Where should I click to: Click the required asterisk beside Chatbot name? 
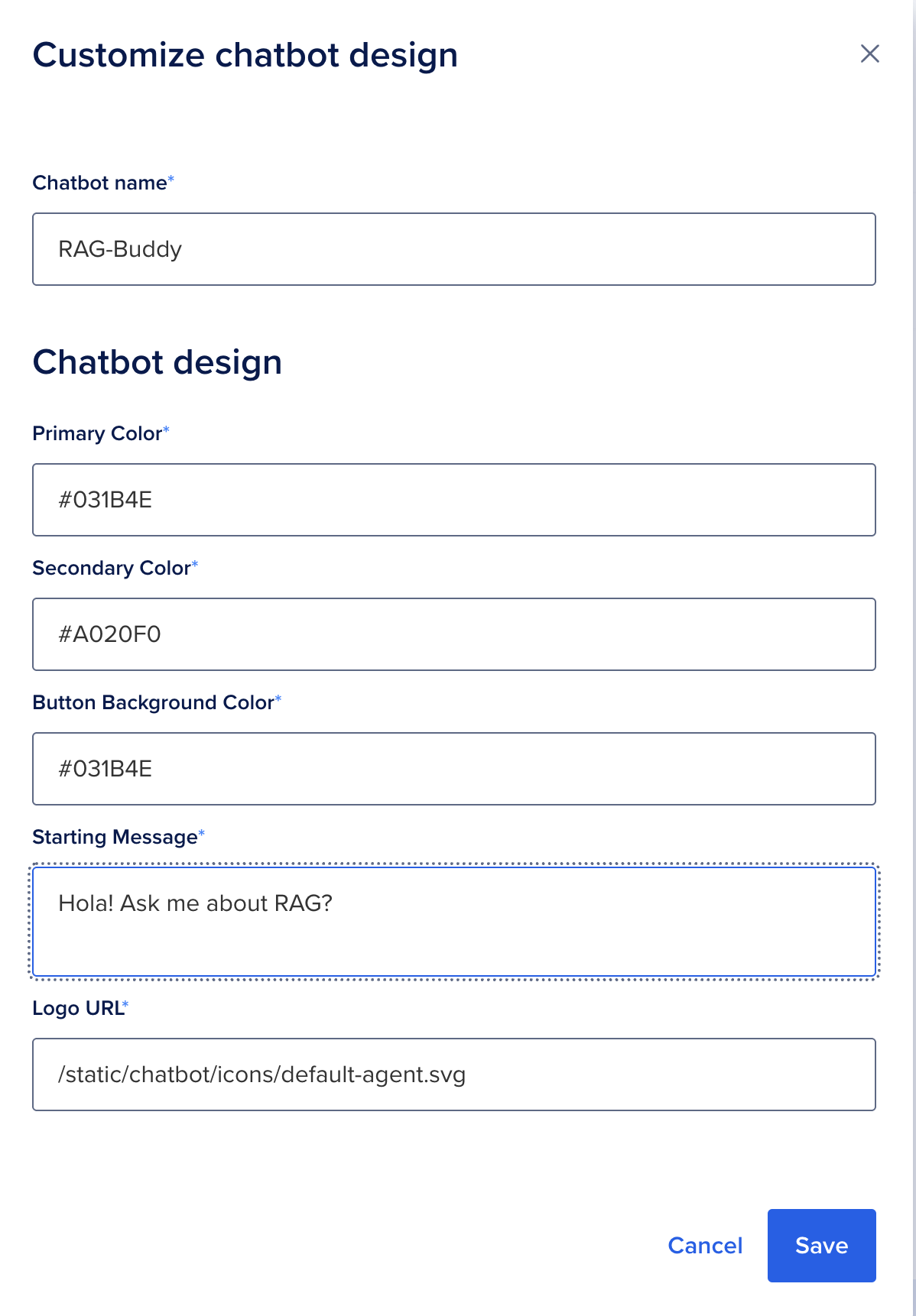click(171, 180)
